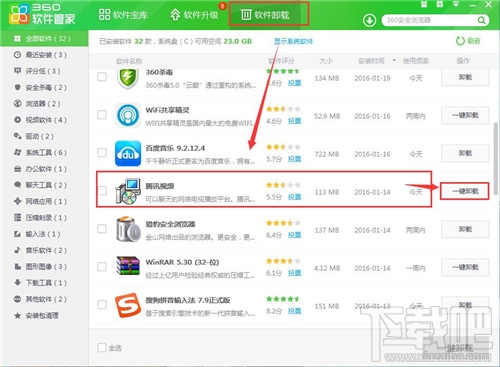Viewport: 500px width, 367px height.
Task: Click the 输入法 sidebar icon
Action: [x=17, y=234]
